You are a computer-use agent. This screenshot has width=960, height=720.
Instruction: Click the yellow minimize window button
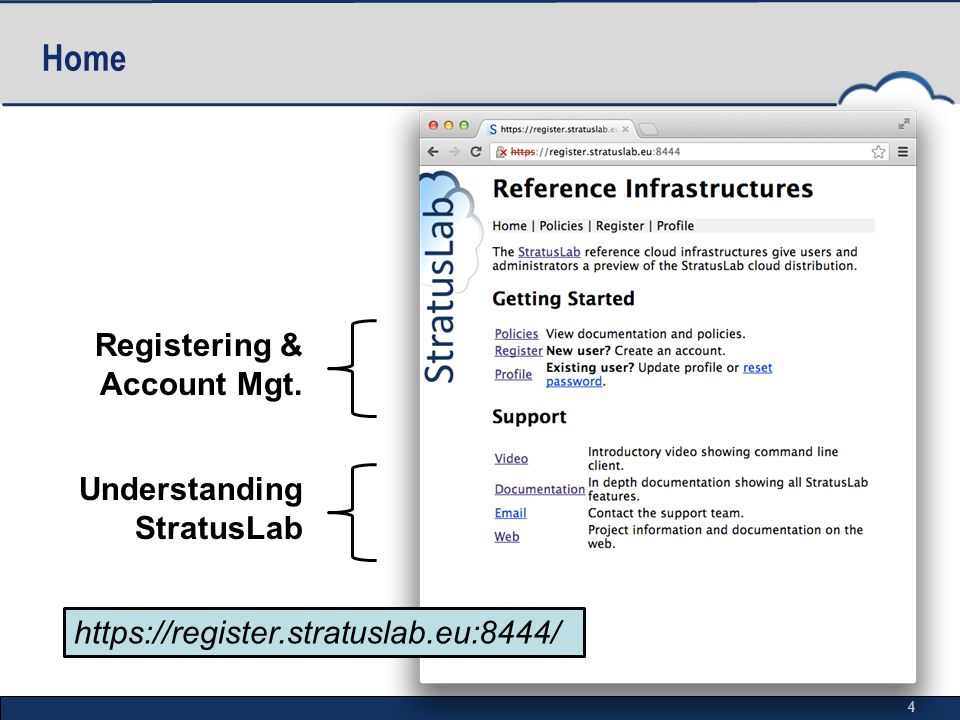tap(448, 125)
